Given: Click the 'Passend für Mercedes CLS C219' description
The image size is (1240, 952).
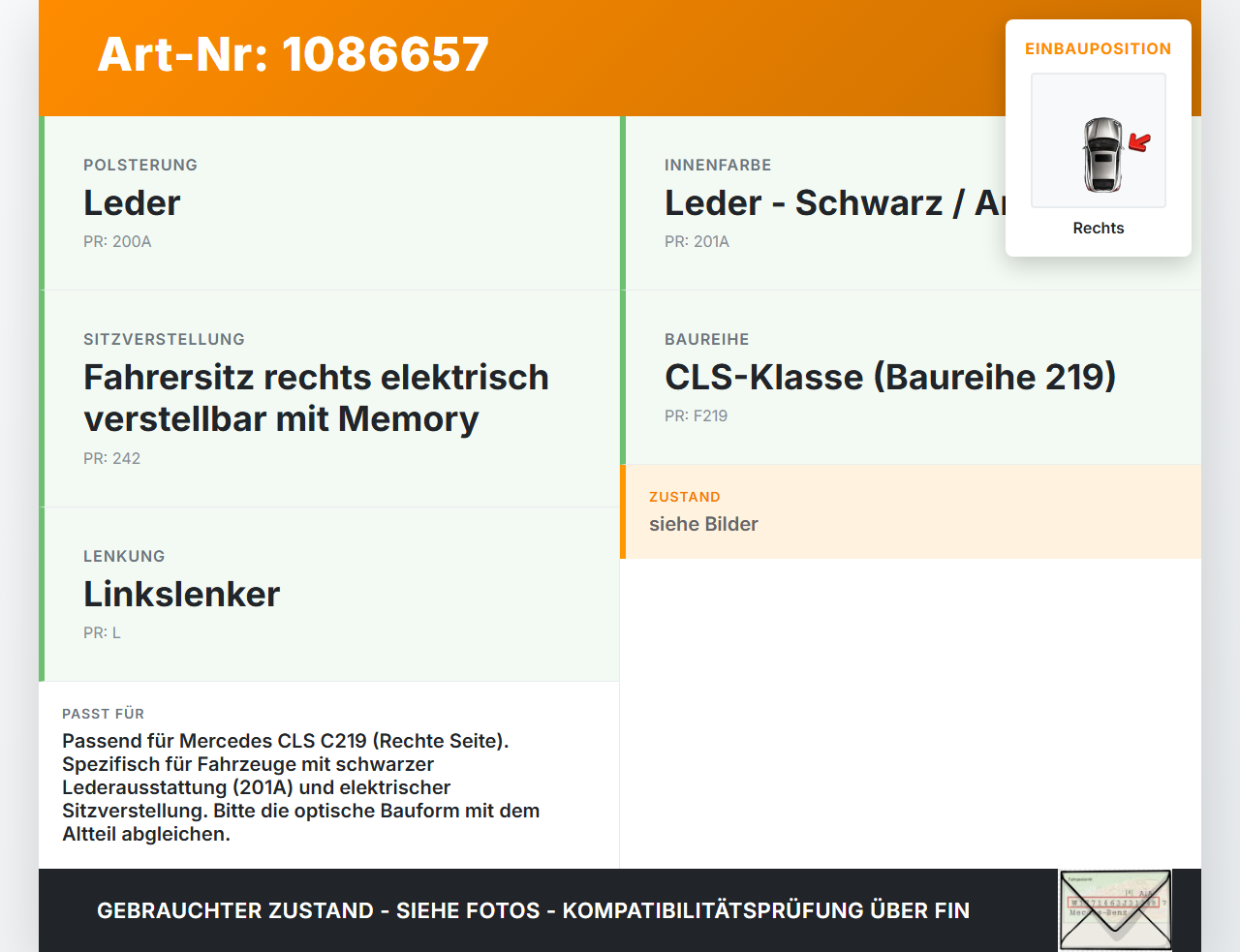Looking at the screenshot, I should 301,787.
